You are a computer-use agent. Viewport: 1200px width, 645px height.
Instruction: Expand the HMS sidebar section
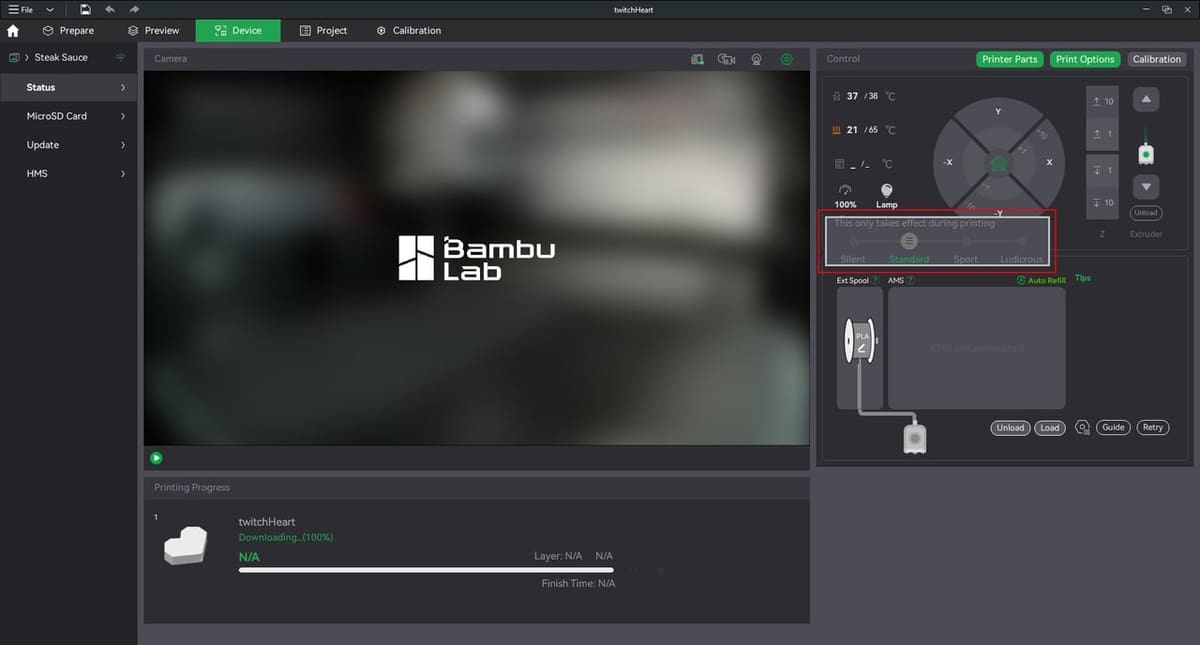[68, 174]
